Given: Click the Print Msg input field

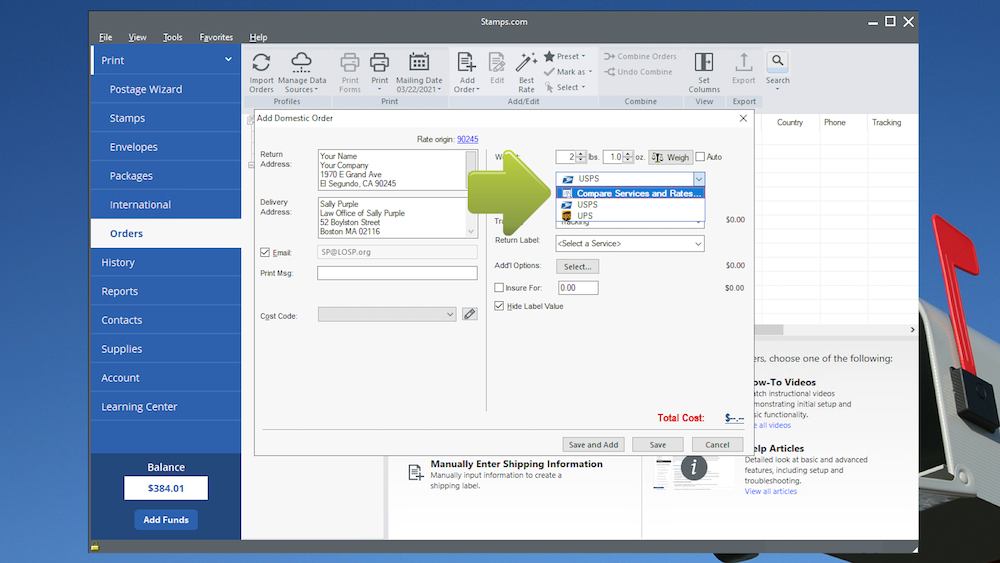Looking at the screenshot, I should click(x=397, y=273).
